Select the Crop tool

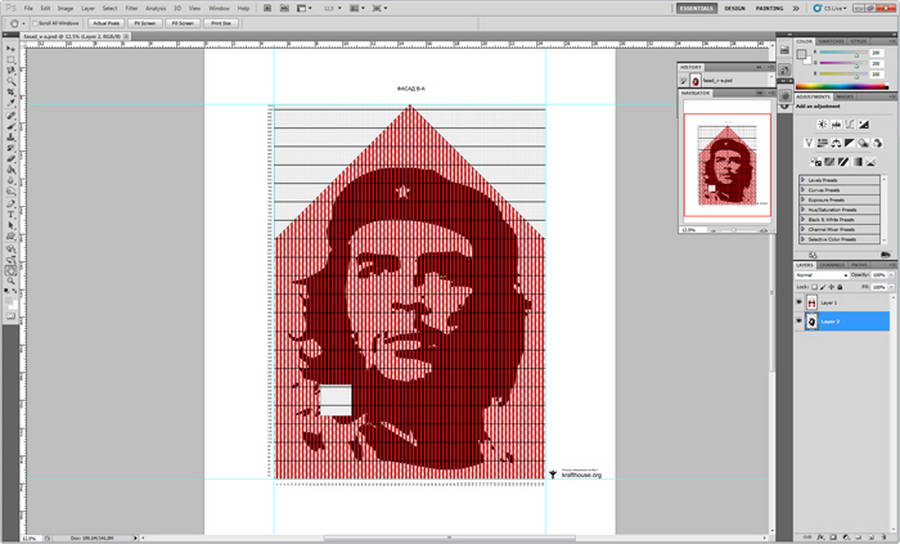[11, 92]
